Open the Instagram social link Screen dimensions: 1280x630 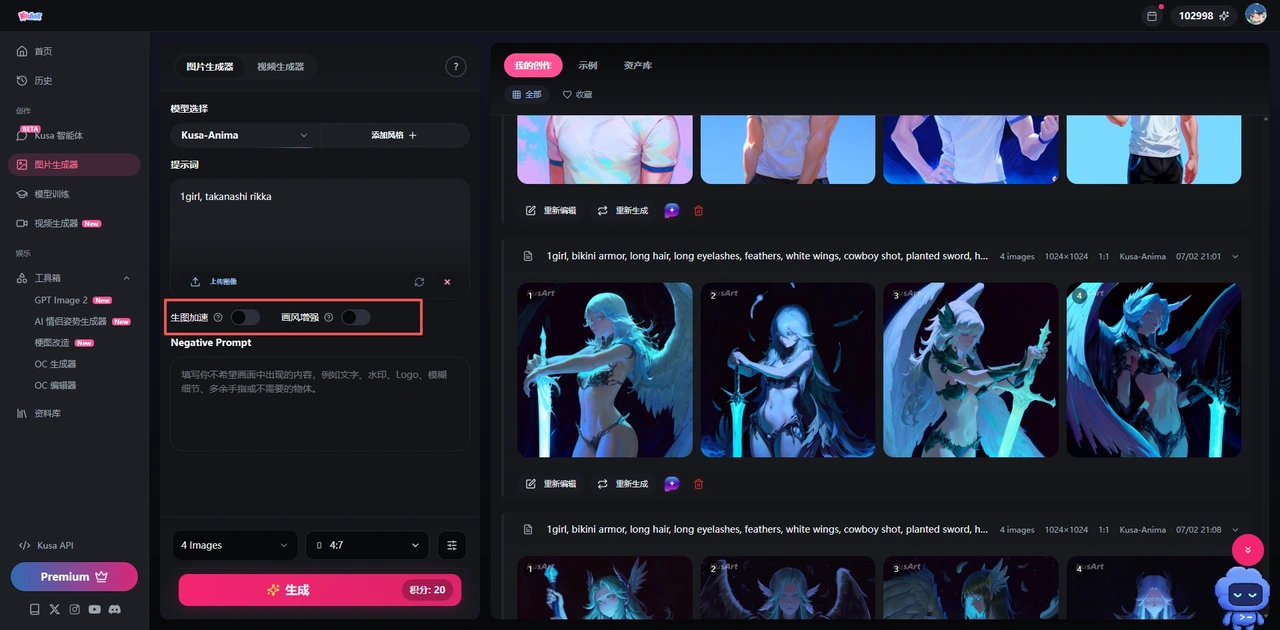[x=74, y=609]
